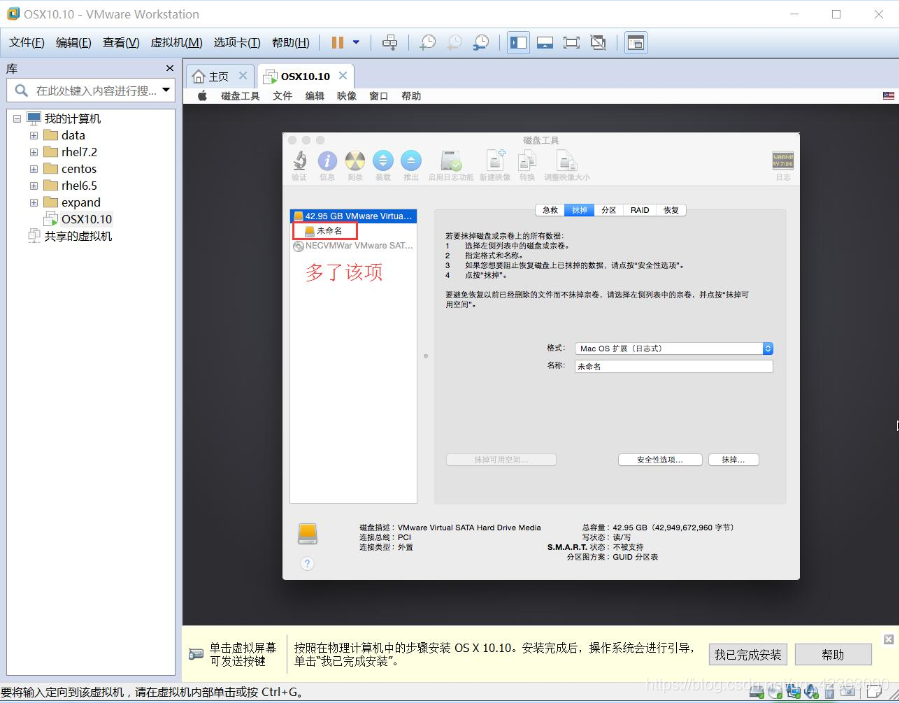
Task: Expand the expand folder node
Action: pyautogui.click(x=34, y=202)
